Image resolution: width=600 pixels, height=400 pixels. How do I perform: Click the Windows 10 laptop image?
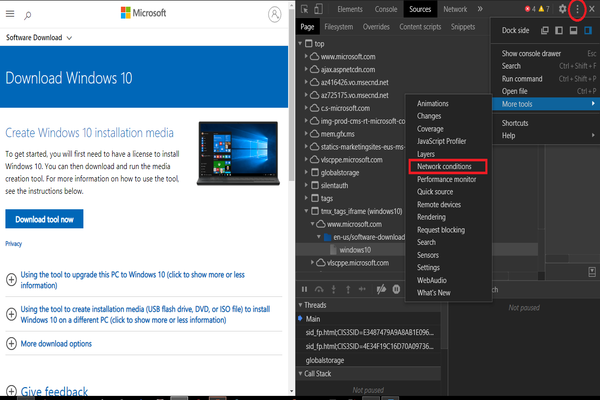pyautogui.click(x=238, y=153)
